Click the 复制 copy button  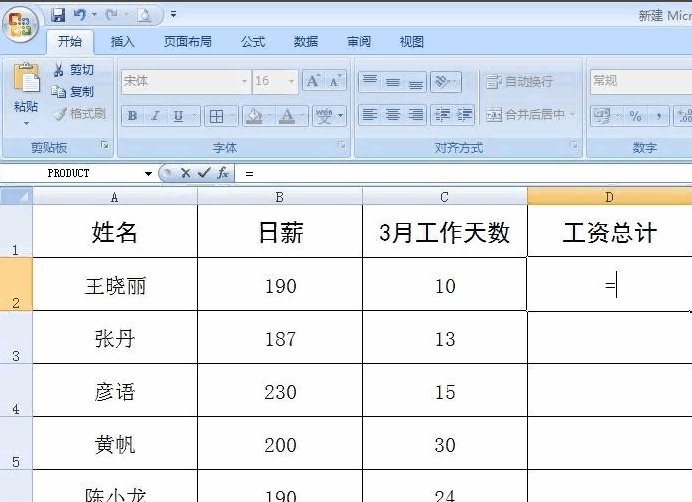tap(73, 91)
